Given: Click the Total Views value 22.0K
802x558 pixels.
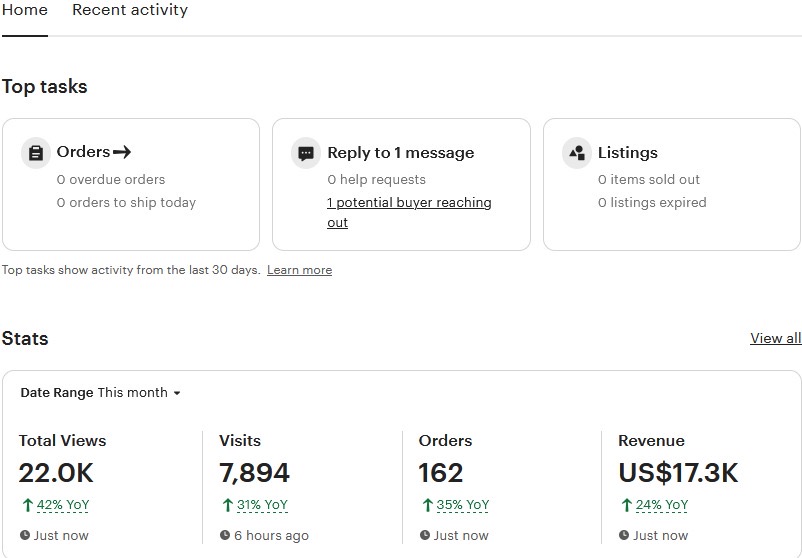Looking at the screenshot, I should (x=56, y=473).
